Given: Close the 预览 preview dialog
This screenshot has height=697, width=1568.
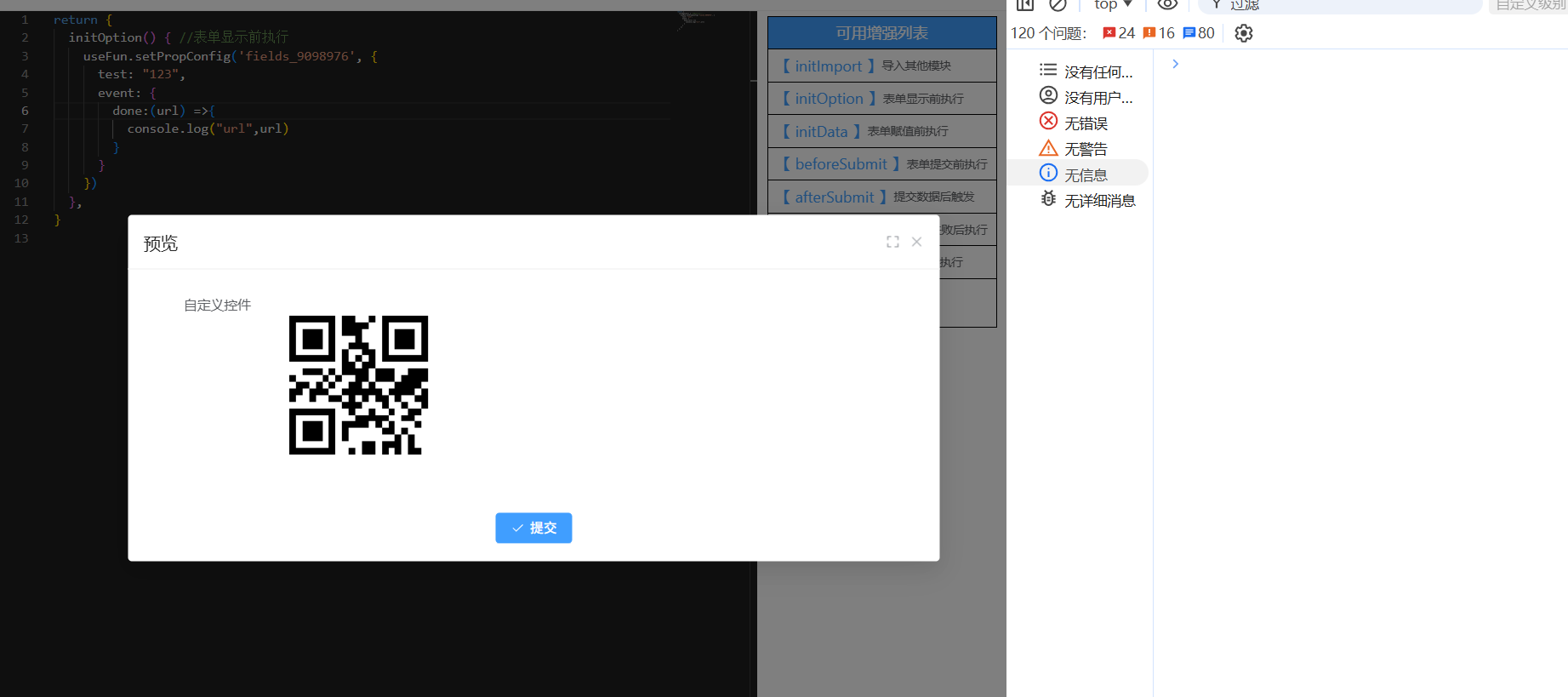Looking at the screenshot, I should [916, 242].
